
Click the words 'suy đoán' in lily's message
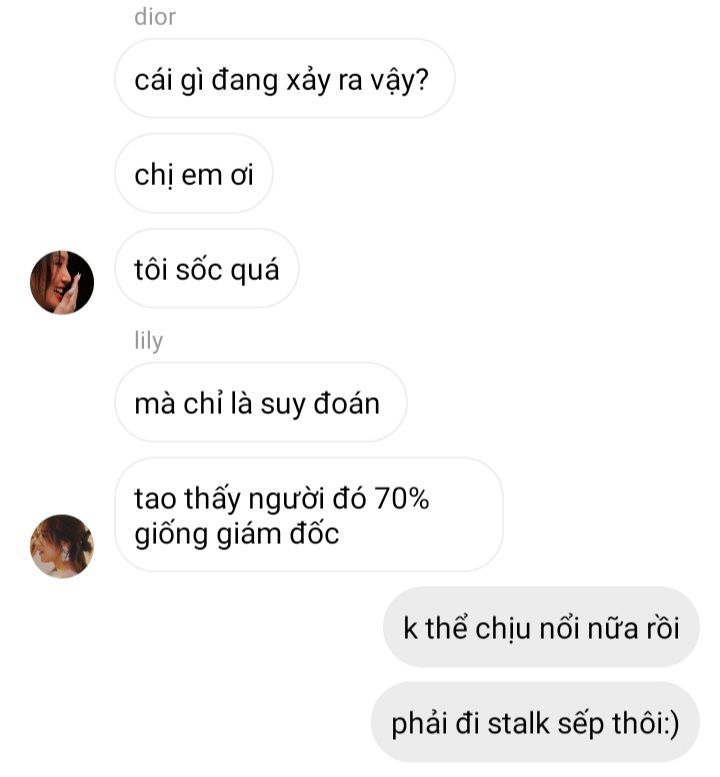[320, 404]
